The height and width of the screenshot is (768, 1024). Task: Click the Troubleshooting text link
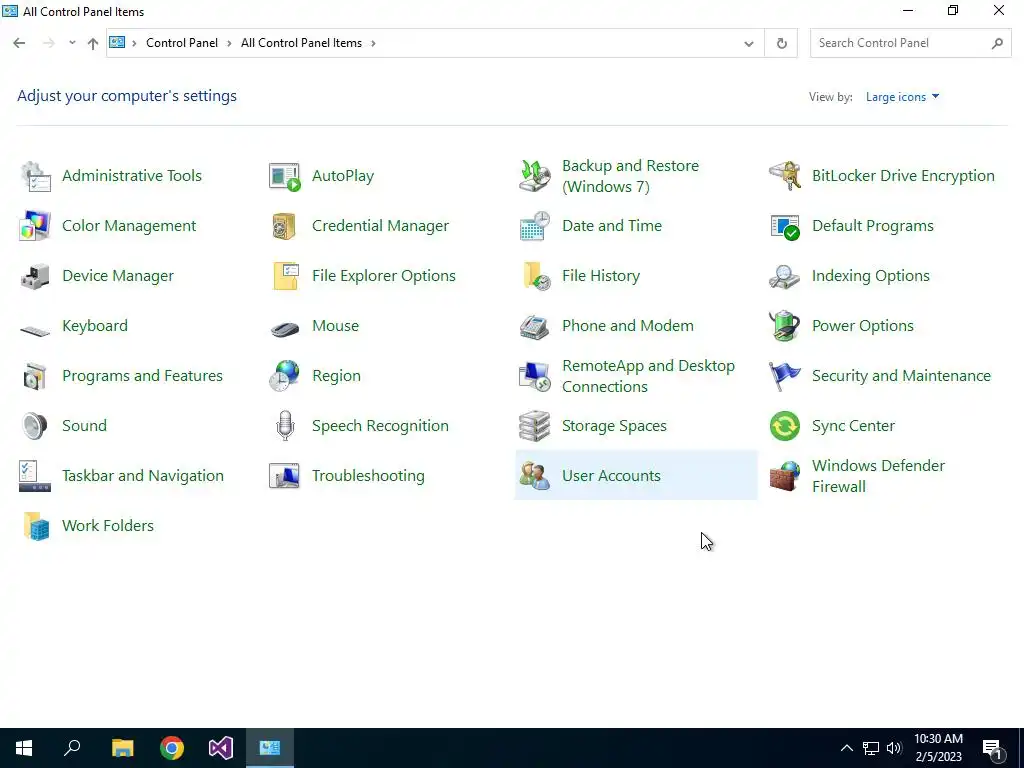click(368, 476)
